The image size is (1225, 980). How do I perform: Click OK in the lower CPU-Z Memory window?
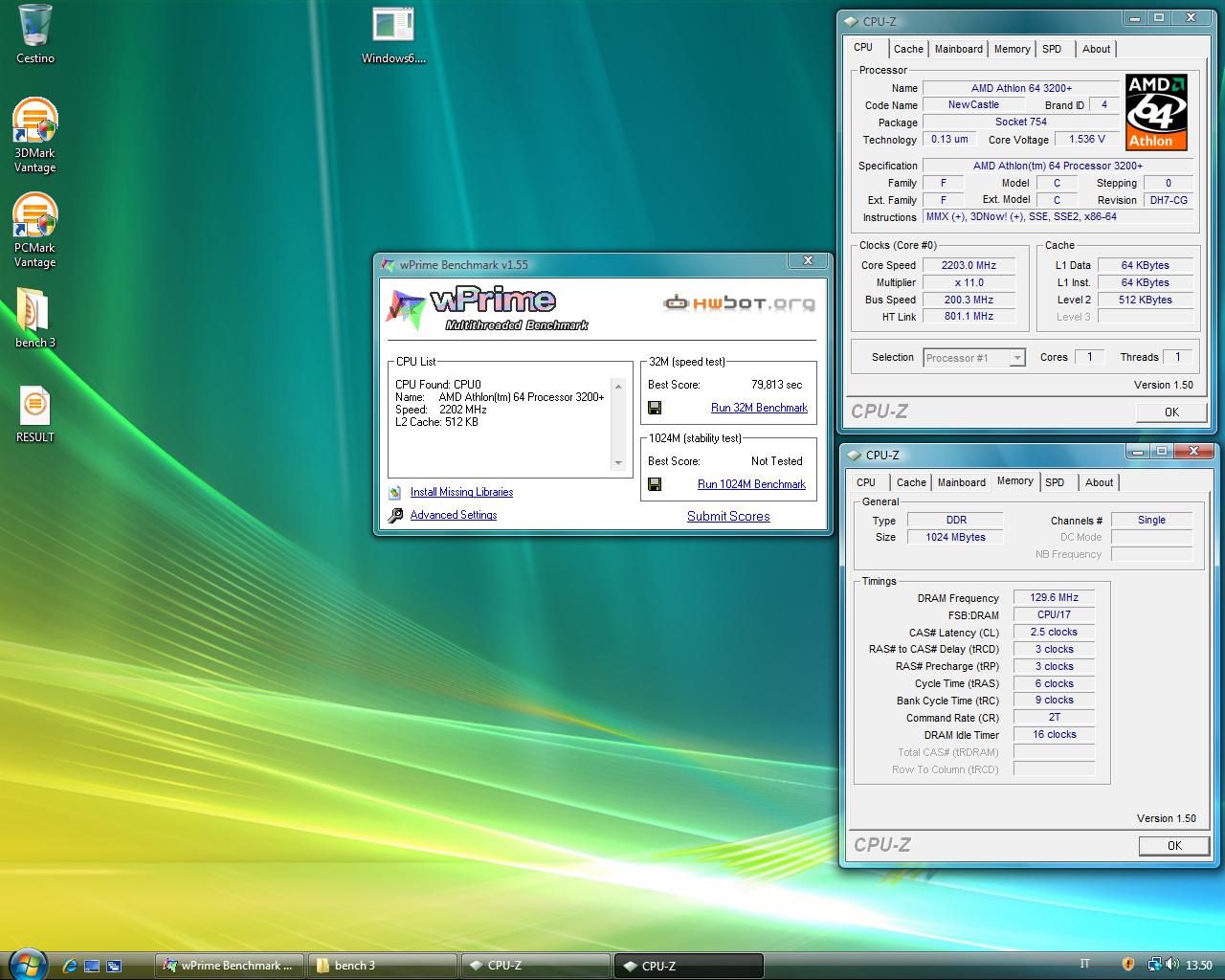coord(1174,846)
